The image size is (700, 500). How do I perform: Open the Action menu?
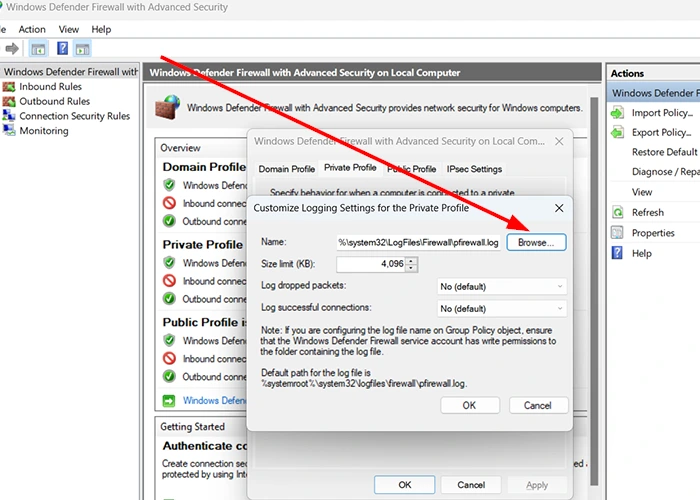[32, 29]
